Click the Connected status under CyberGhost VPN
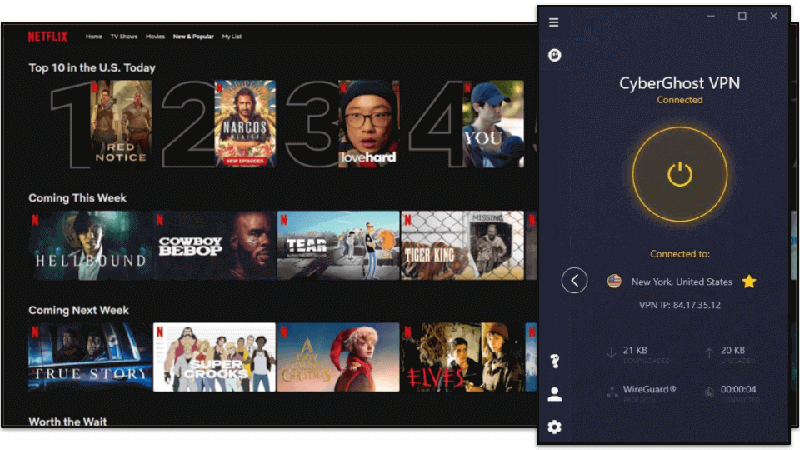 click(x=679, y=100)
